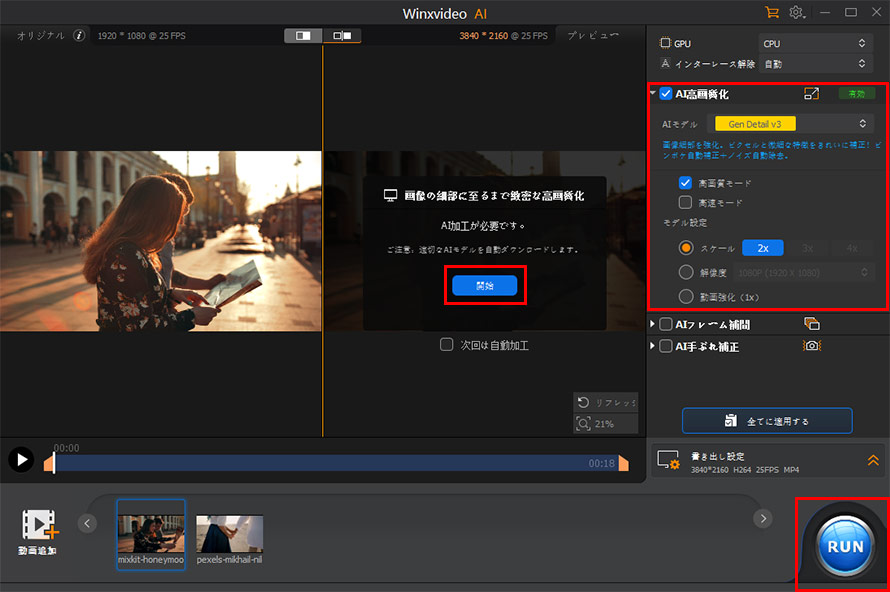The width and height of the screenshot is (890, 592).
Task: Open export settings monitor icon
Action: [668, 460]
